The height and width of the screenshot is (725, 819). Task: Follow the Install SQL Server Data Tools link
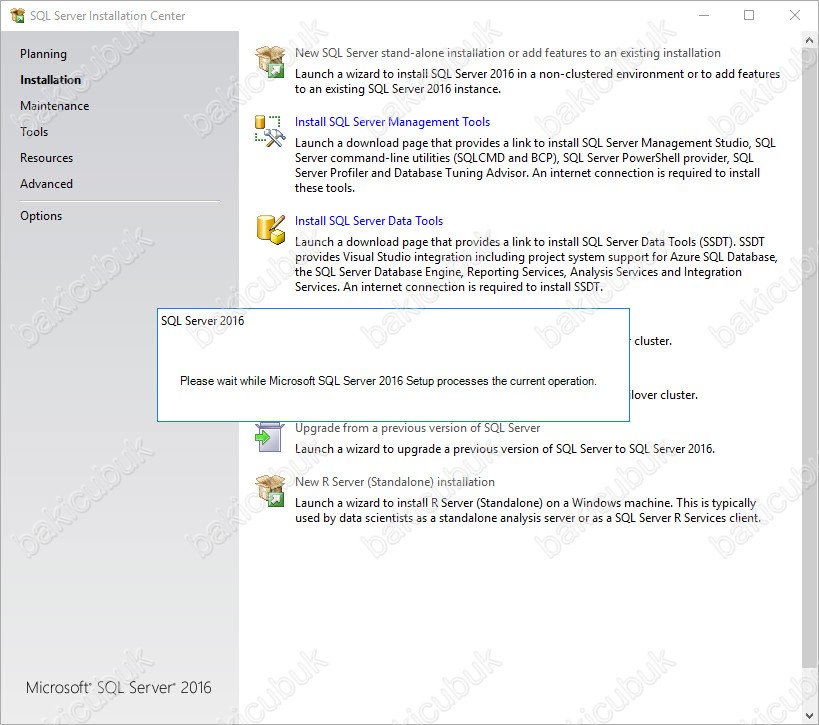368,221
